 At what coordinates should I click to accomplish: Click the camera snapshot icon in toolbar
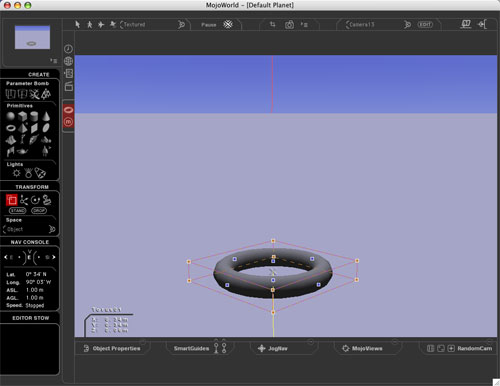[x=289, y=25]
